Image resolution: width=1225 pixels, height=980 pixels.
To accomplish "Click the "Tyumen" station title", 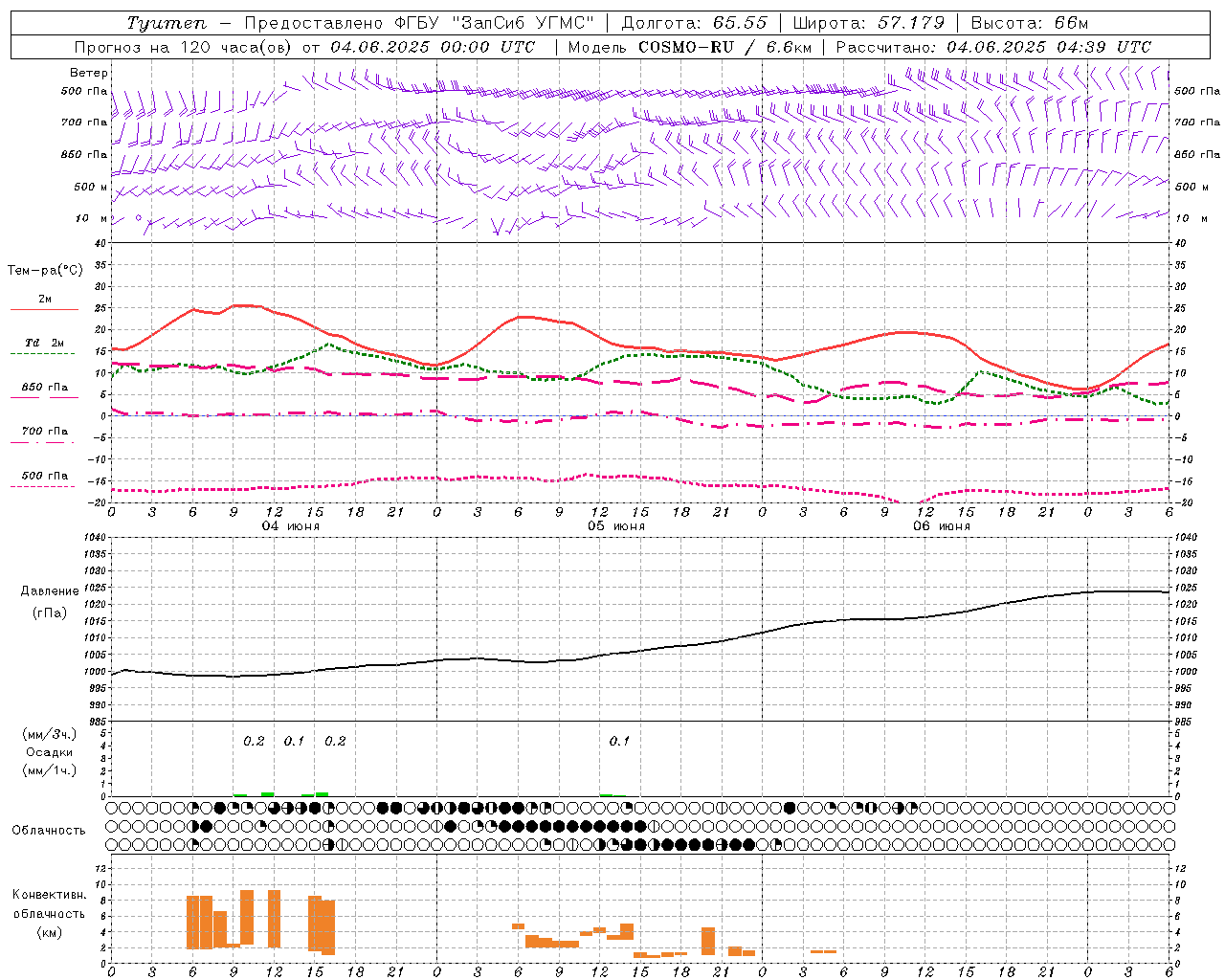I will tap(166, 23).
